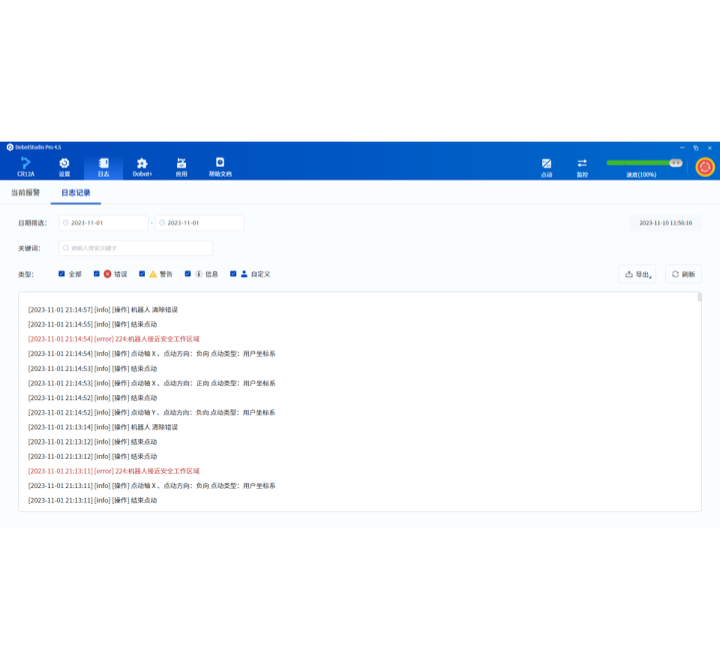The image size is (720, 670).
Task: Uncheck the 错误 error type checkbox
Action: coord(97,273)
